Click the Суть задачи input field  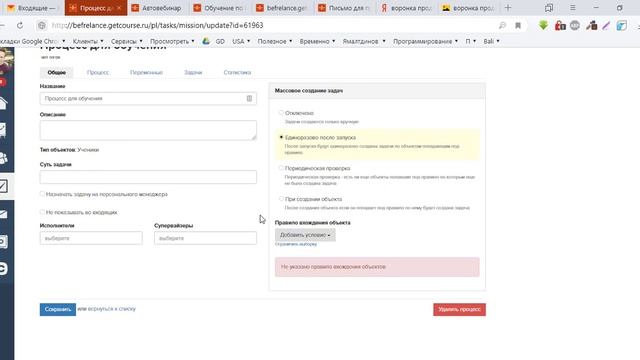[148, 177]
